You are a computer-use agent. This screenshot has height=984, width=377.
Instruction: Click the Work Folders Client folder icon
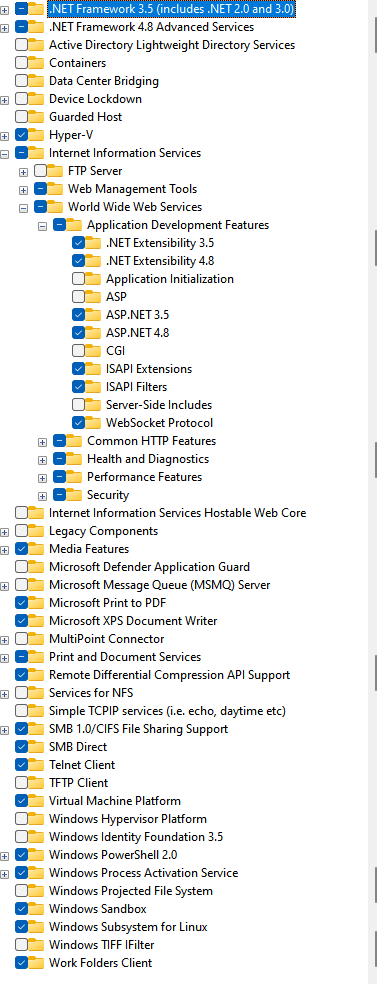[x=37, y=963]
